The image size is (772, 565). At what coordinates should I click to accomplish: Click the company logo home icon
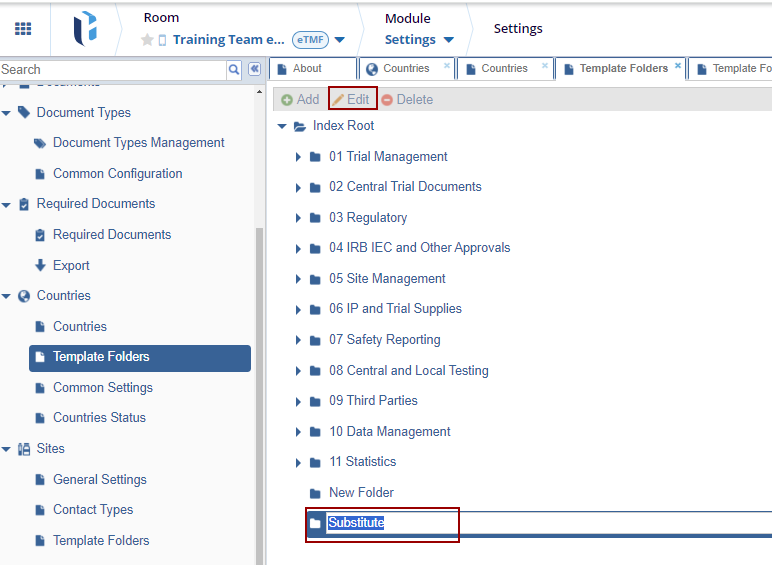point(85,29)
